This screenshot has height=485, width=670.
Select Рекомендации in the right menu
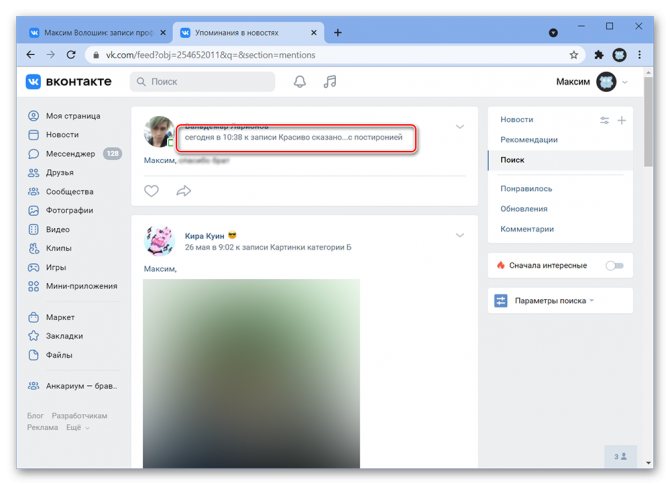529,140
